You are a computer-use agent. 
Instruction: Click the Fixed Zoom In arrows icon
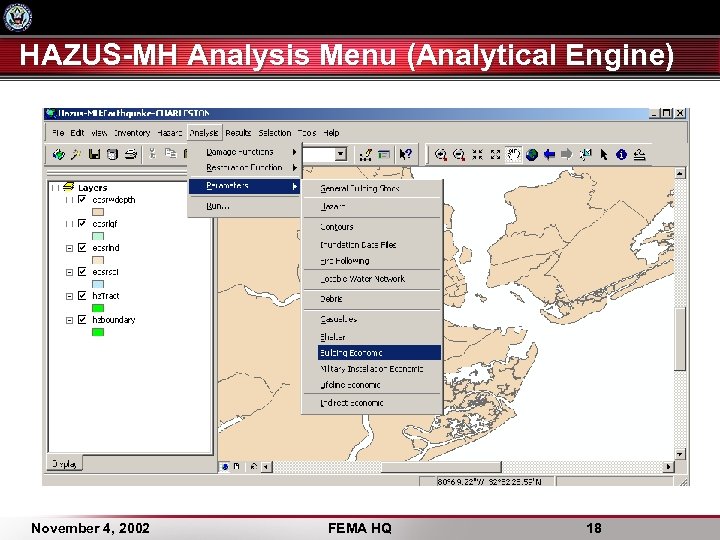[x=478, y=154]
